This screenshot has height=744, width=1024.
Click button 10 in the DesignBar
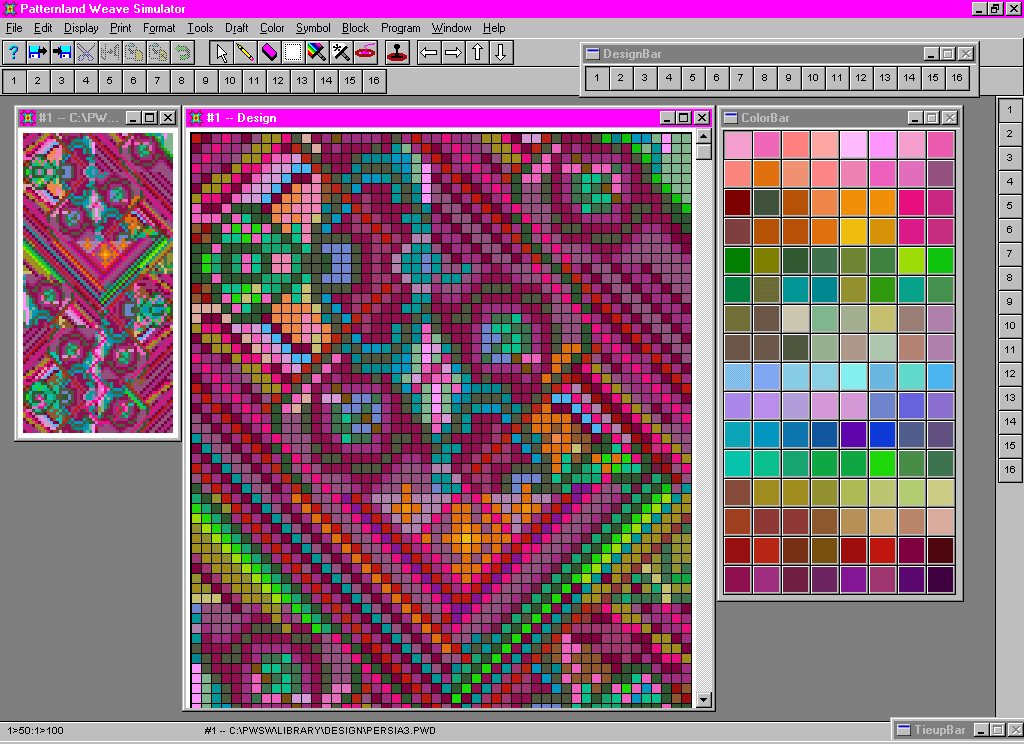coord(812,78)
